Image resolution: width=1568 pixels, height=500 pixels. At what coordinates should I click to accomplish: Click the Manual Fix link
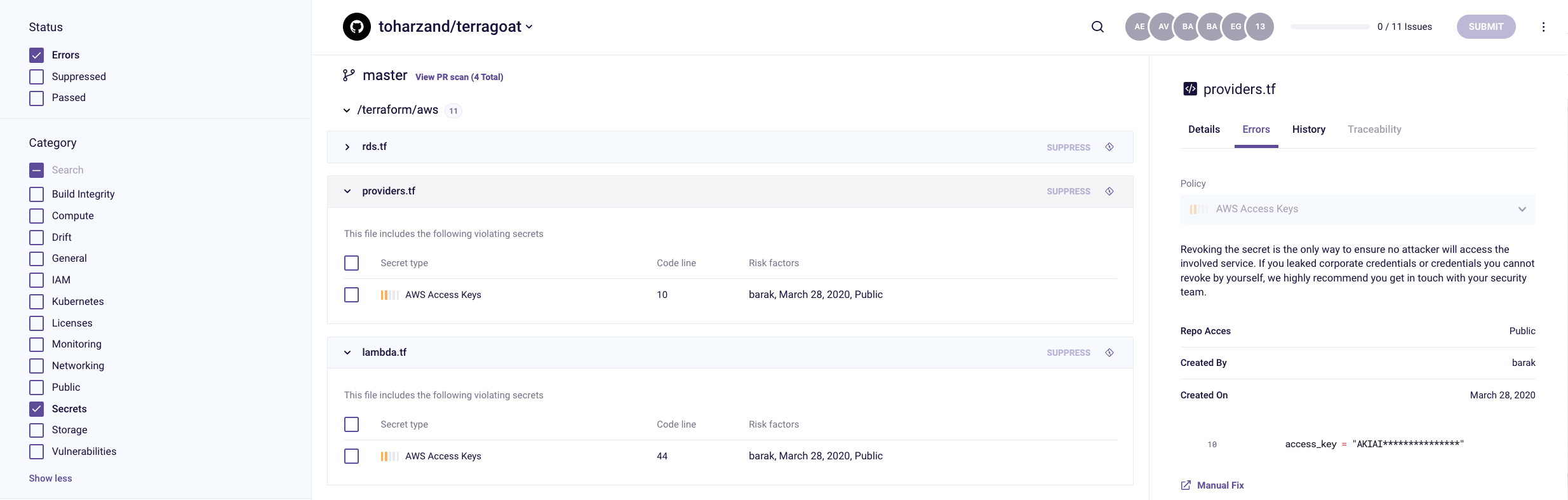pyautogui.click(x=1221, y=485)
